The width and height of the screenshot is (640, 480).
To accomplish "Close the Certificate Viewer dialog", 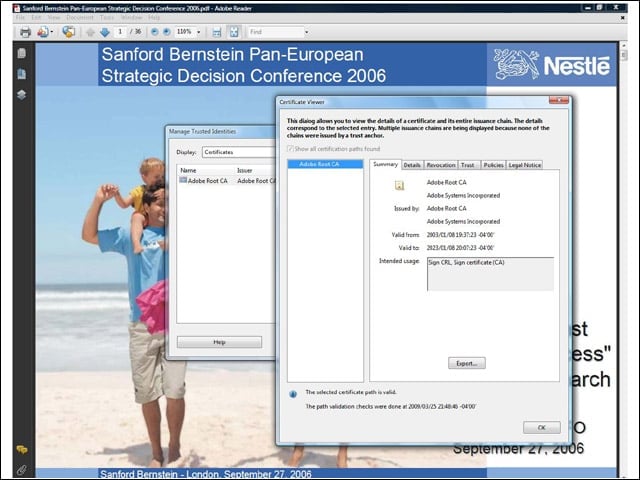I will tap(559, 100).
